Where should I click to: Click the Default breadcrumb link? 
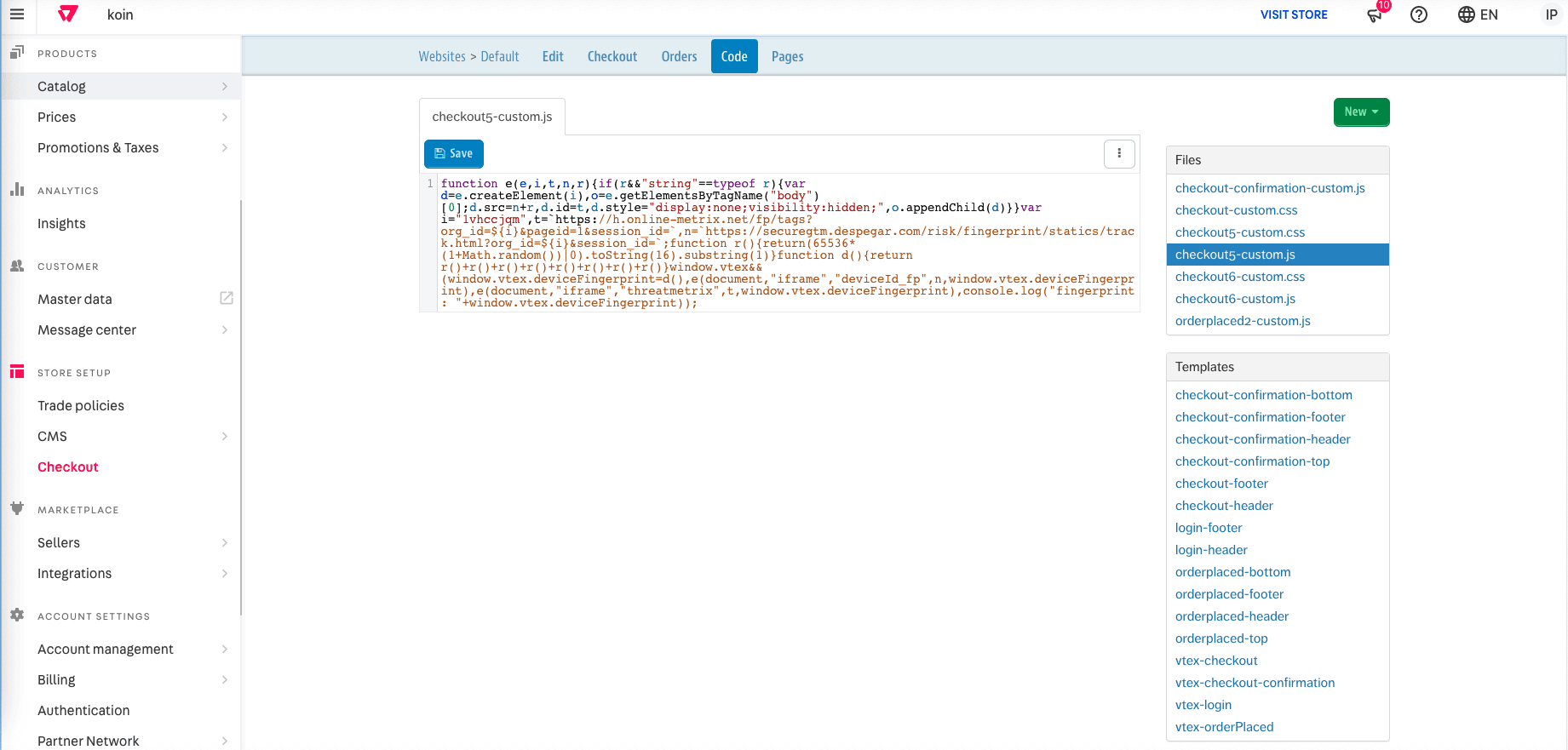[500, 56]
